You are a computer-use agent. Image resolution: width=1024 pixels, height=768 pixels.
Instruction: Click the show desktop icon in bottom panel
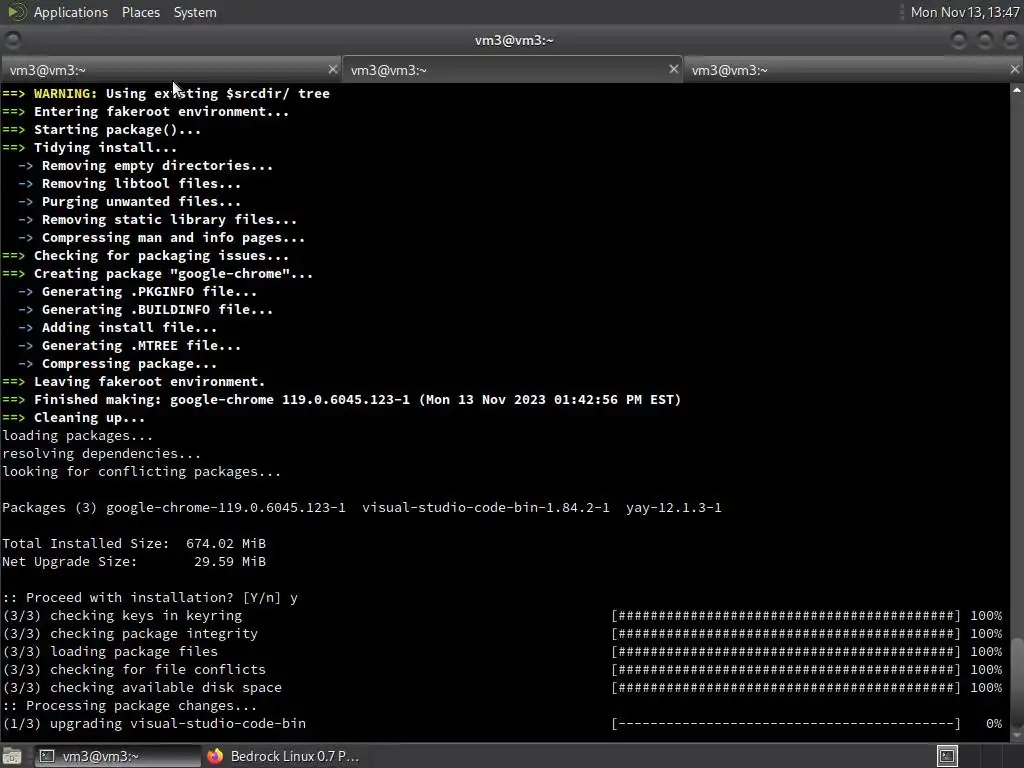pyautogui.click(x=12, y=756)
